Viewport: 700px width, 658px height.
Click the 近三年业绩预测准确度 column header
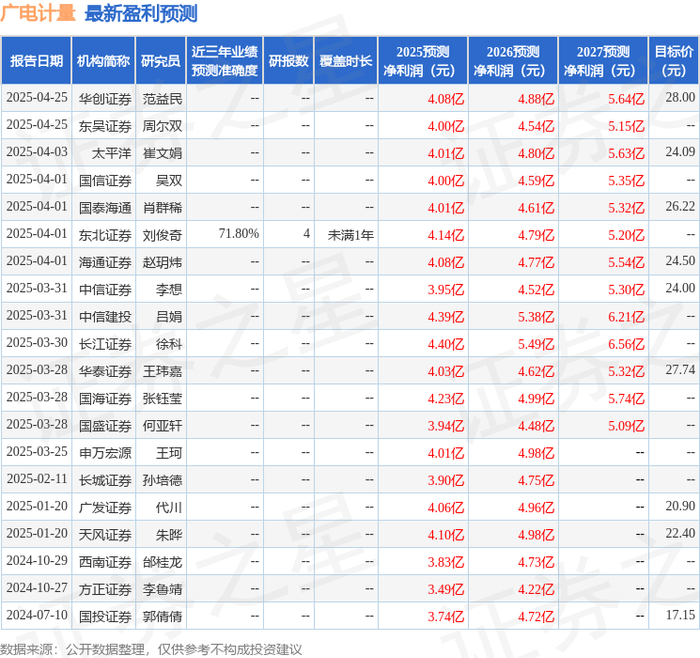pyautogui.click(x=225, y=61)
